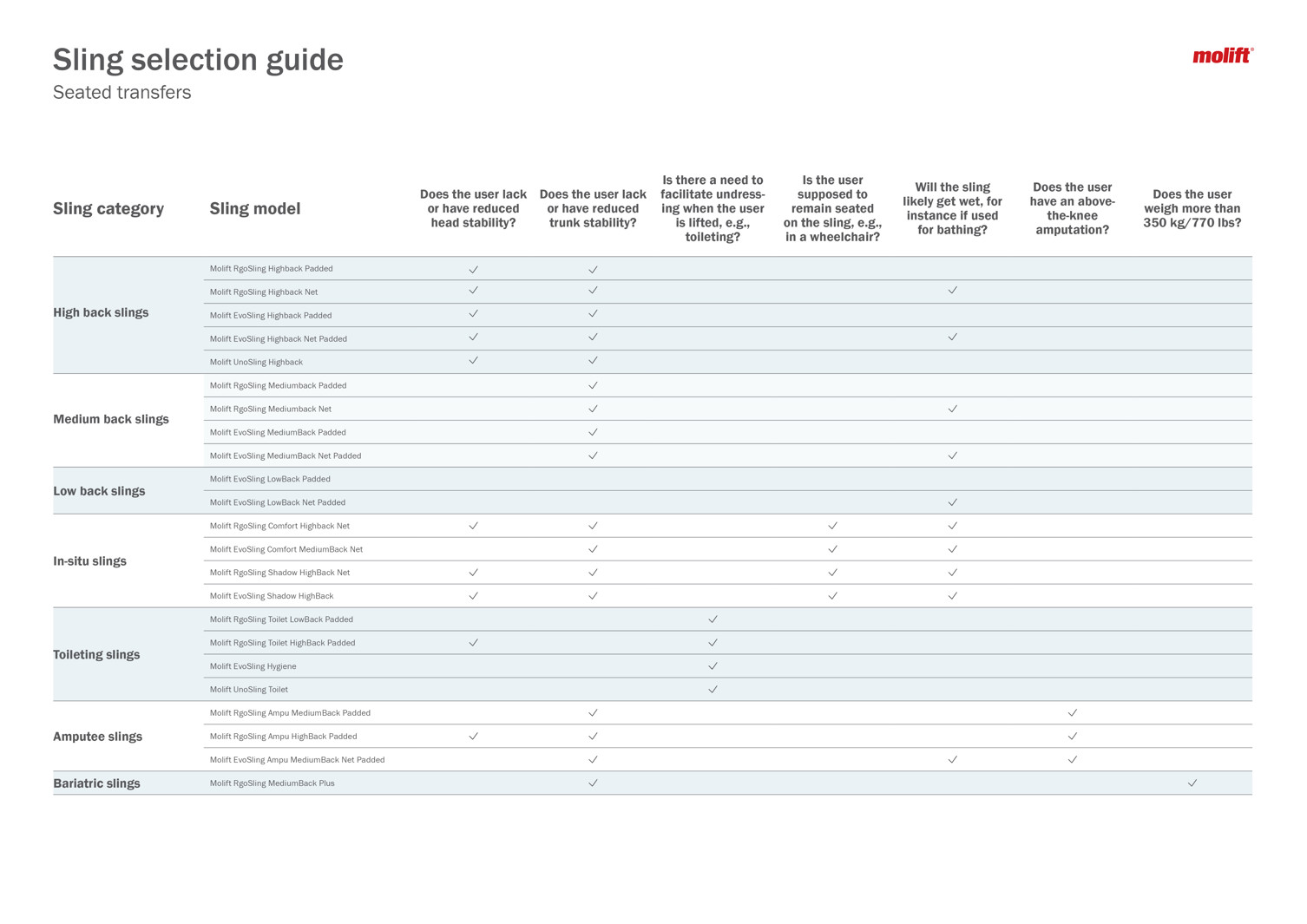The width and height of the screenshot is (1307, 924).
Task: Click EvoSling Comfort MediumBack Net remain-seated checkmark
Action: 832,549
